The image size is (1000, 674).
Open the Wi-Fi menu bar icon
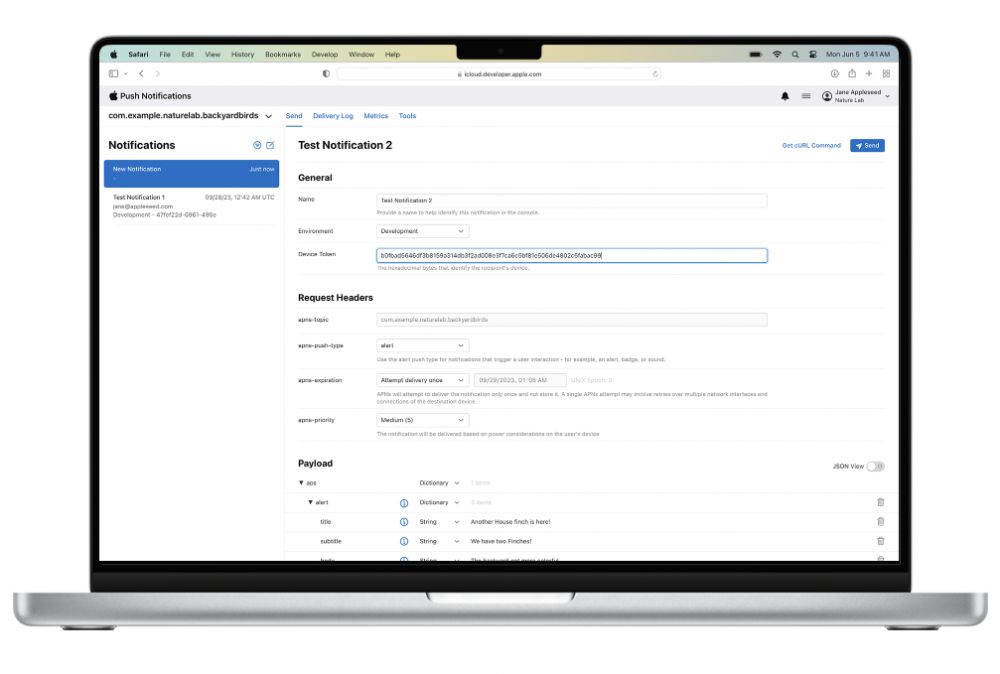pos(777,54)
